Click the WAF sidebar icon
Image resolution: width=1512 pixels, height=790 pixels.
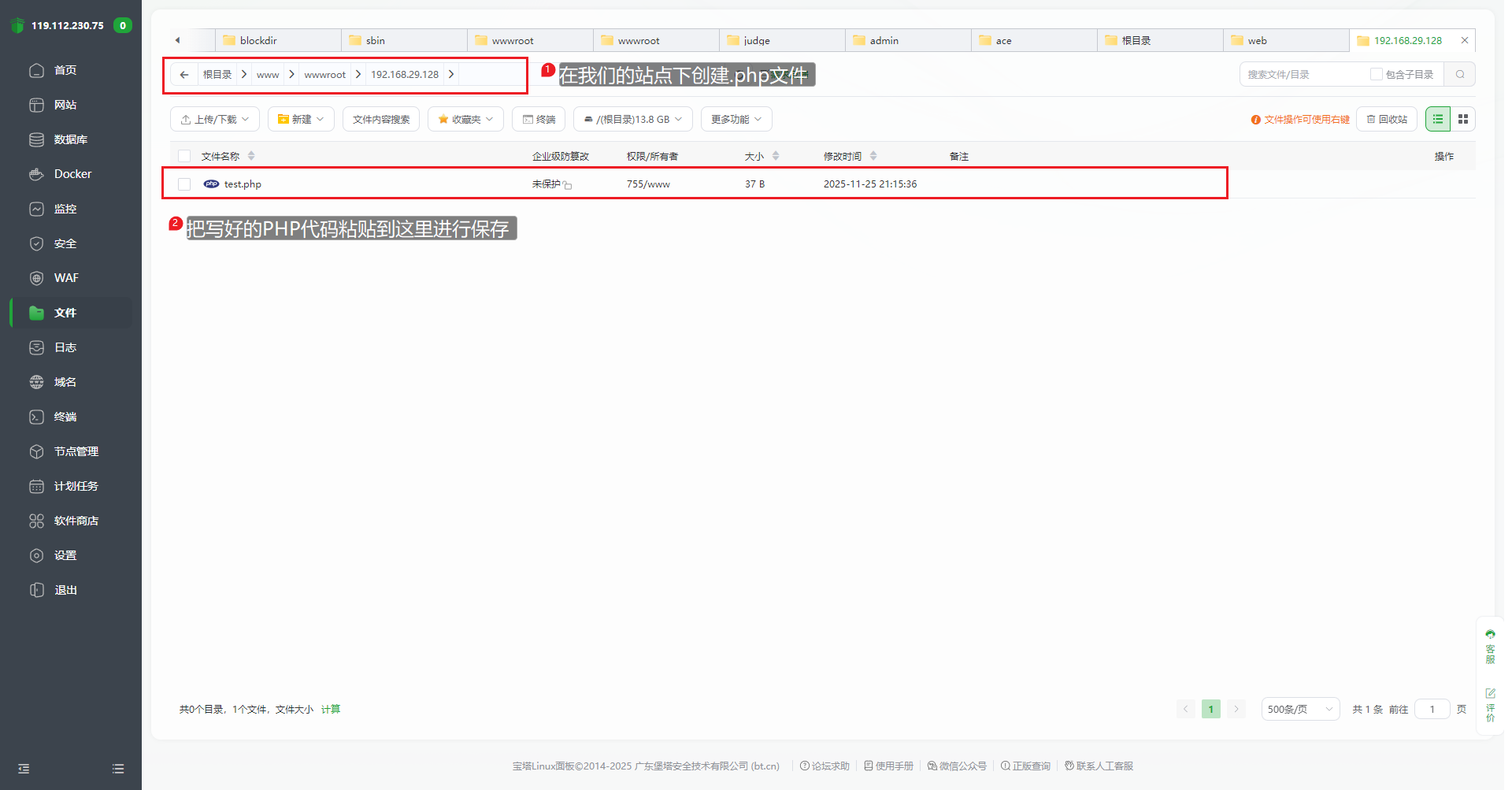click(x=36, y=278)
